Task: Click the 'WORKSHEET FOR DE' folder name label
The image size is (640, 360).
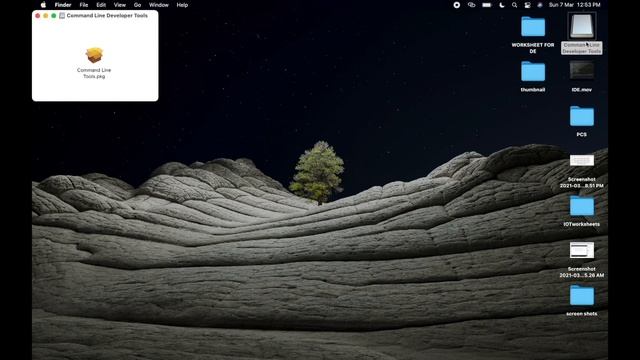Action: (x=533, y=48)
